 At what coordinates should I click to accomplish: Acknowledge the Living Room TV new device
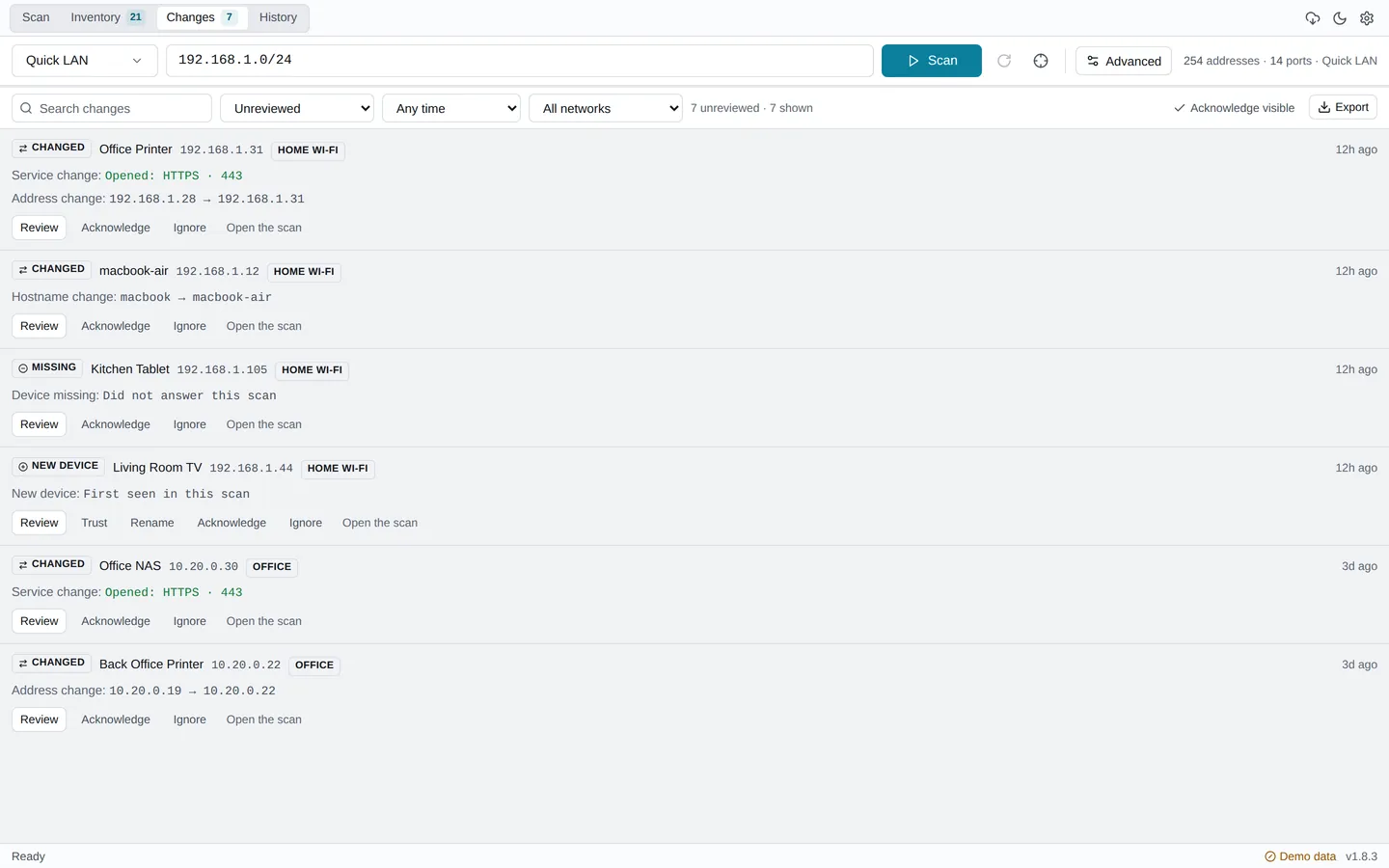point(231,523)
